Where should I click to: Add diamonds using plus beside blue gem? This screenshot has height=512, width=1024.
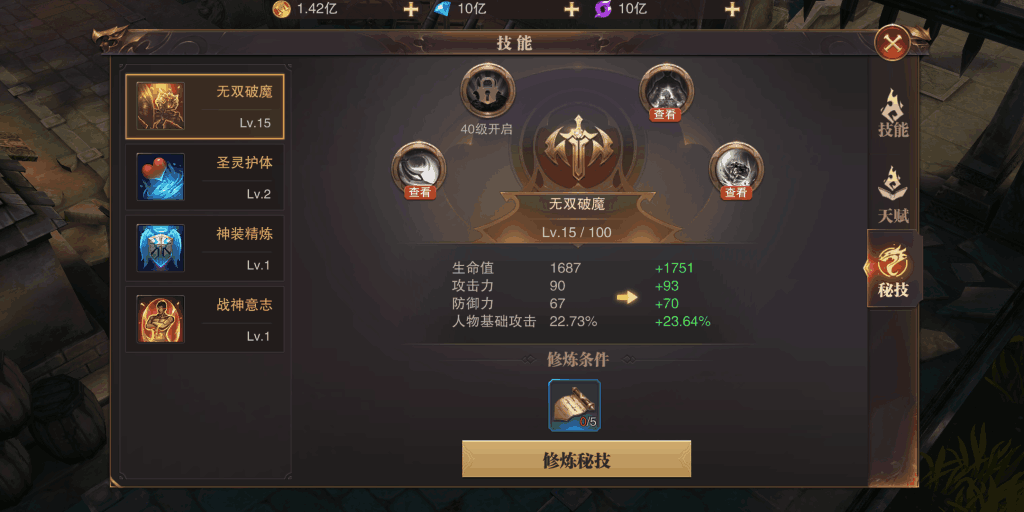tap(571, 8)
